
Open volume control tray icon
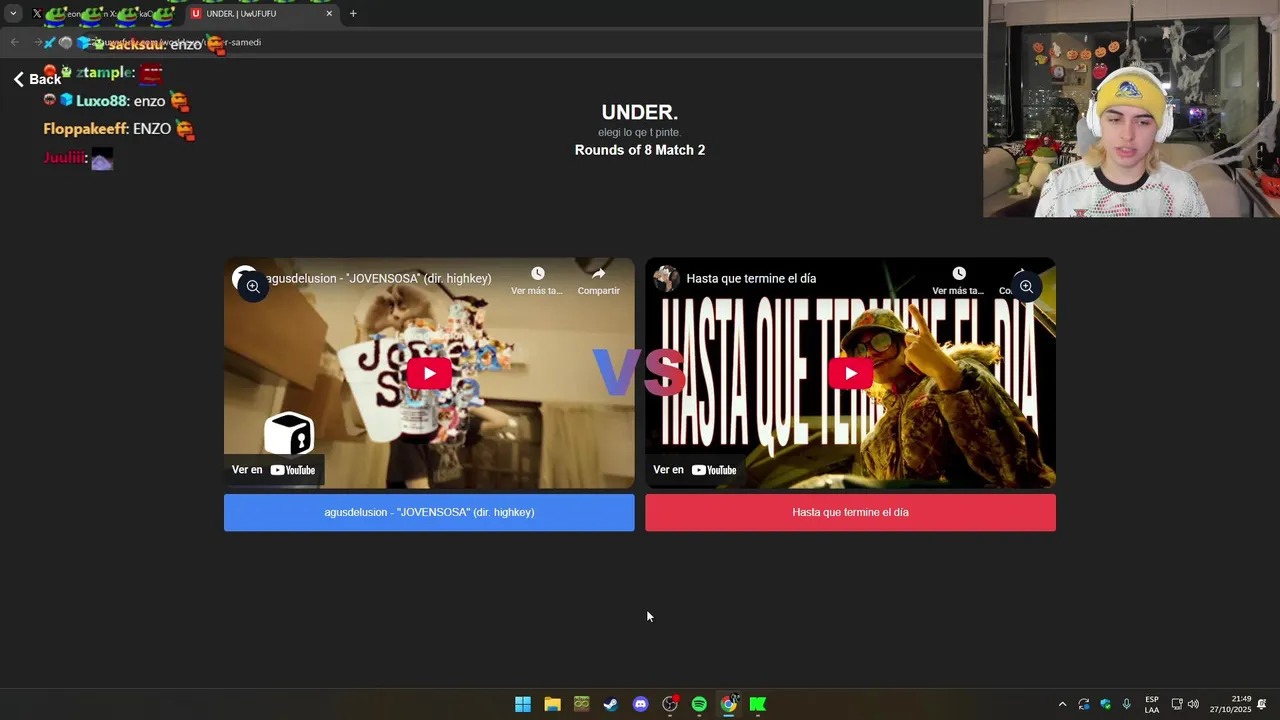point(1193,704)
